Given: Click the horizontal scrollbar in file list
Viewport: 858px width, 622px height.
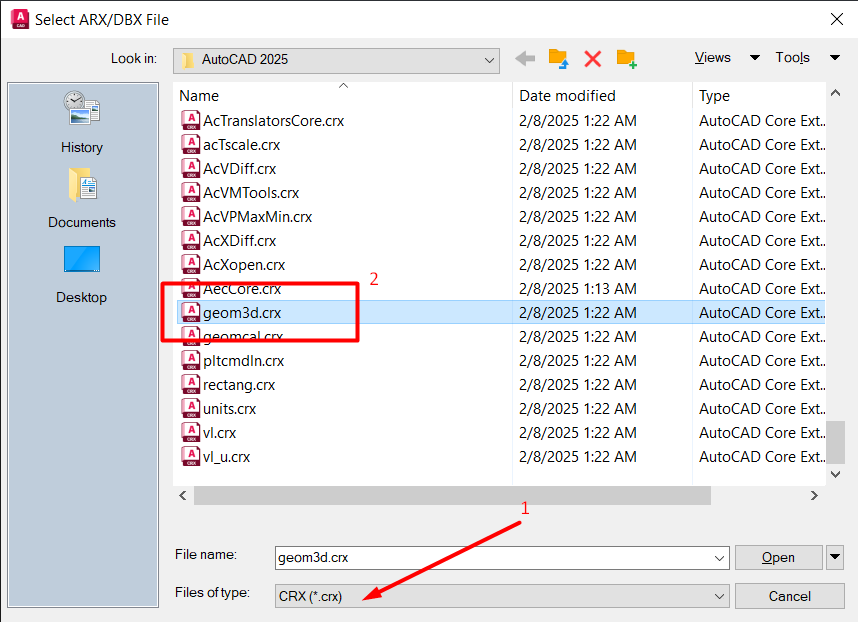Looking at the screenshot, I should coord(452,495).
